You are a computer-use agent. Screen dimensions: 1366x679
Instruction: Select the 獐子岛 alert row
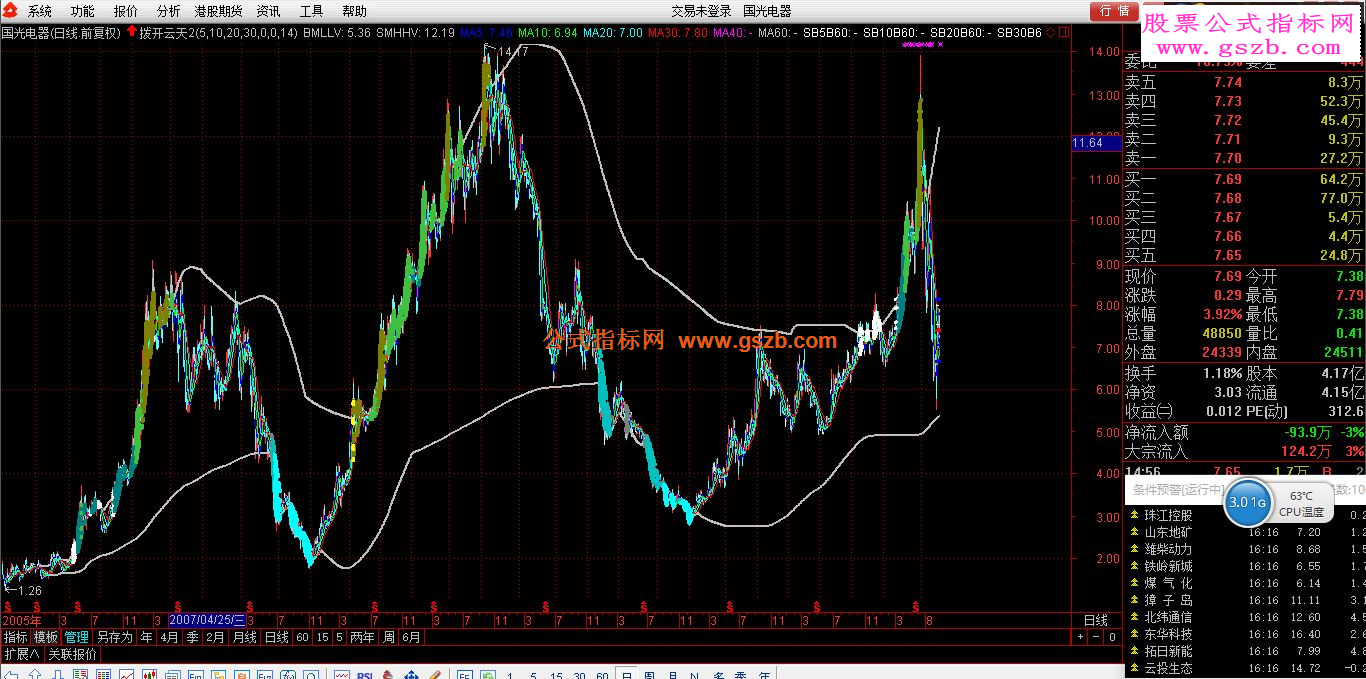pos(1246,600)
